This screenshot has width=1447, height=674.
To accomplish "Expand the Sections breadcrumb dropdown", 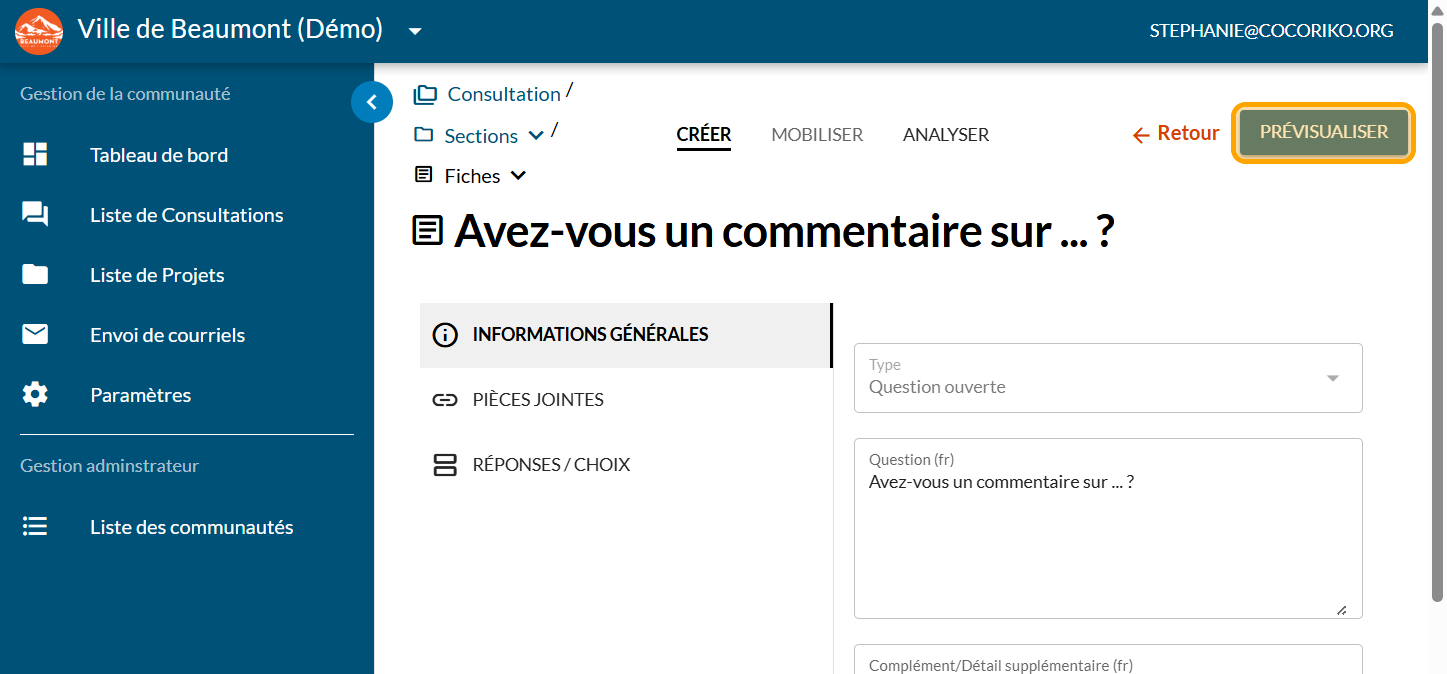I will (x=536, y=136).
